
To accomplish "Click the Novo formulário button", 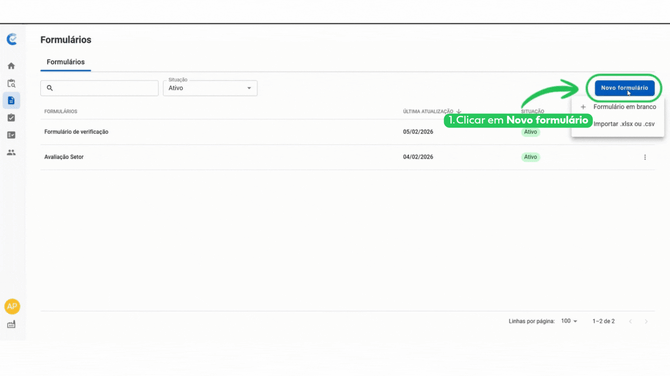I will pyautogui.click(x=624, y=88).
